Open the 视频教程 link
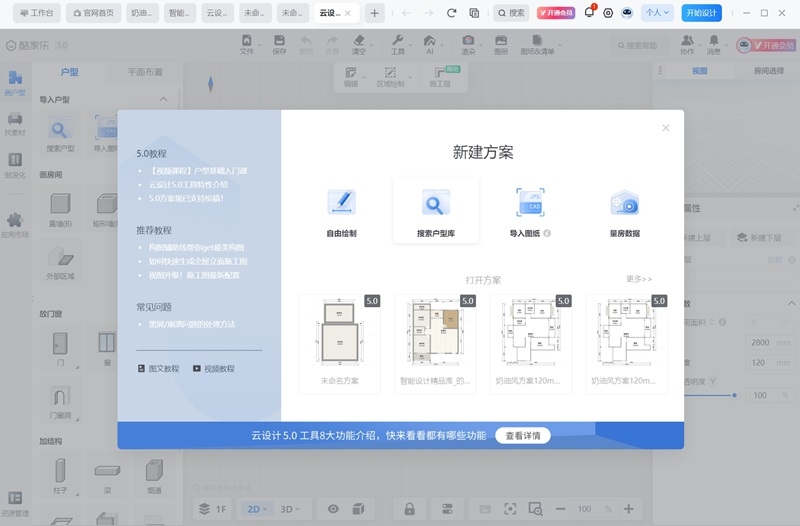The width and height of the screenshot is (800, 526). pyautogui.click(x=214, y=368)
